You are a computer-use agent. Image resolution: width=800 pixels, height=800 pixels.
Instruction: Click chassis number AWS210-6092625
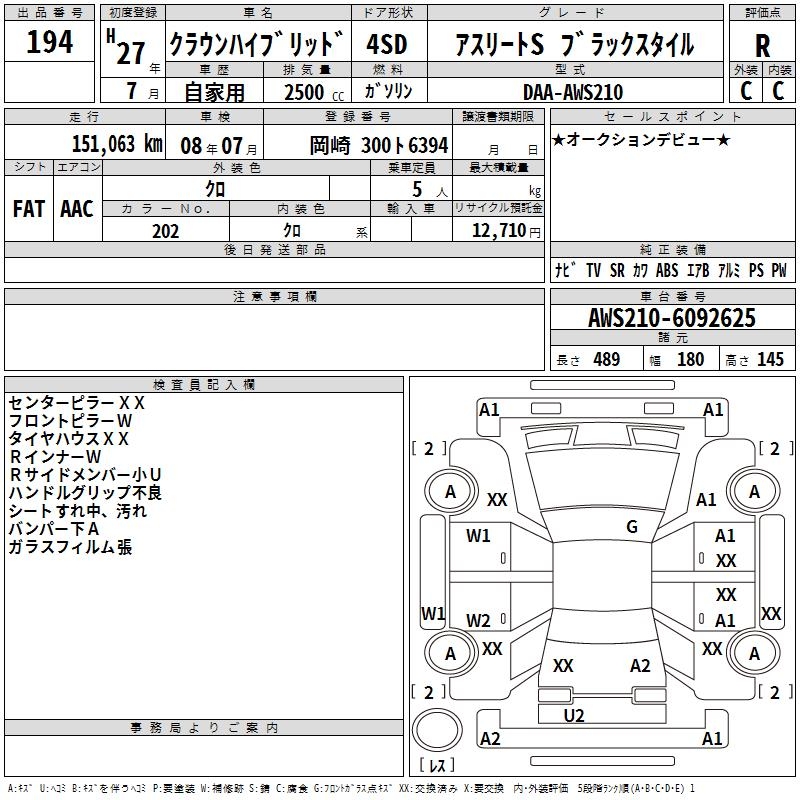point(671,319)
